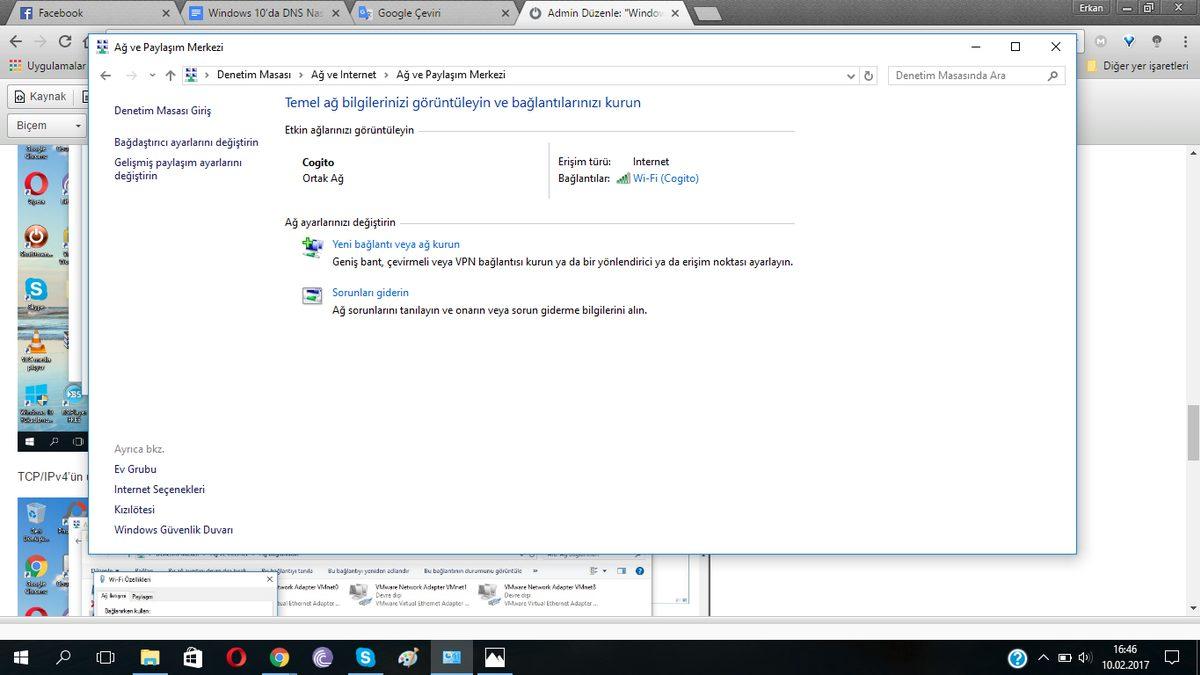Click the volume icon in system tray

click(x=1085, y=657)
